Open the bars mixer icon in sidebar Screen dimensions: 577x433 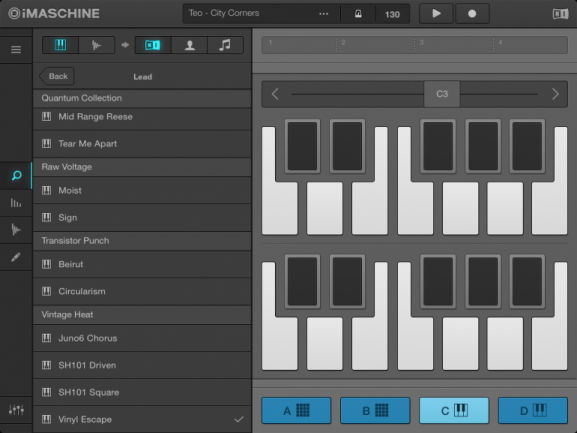tap(16, 203)
